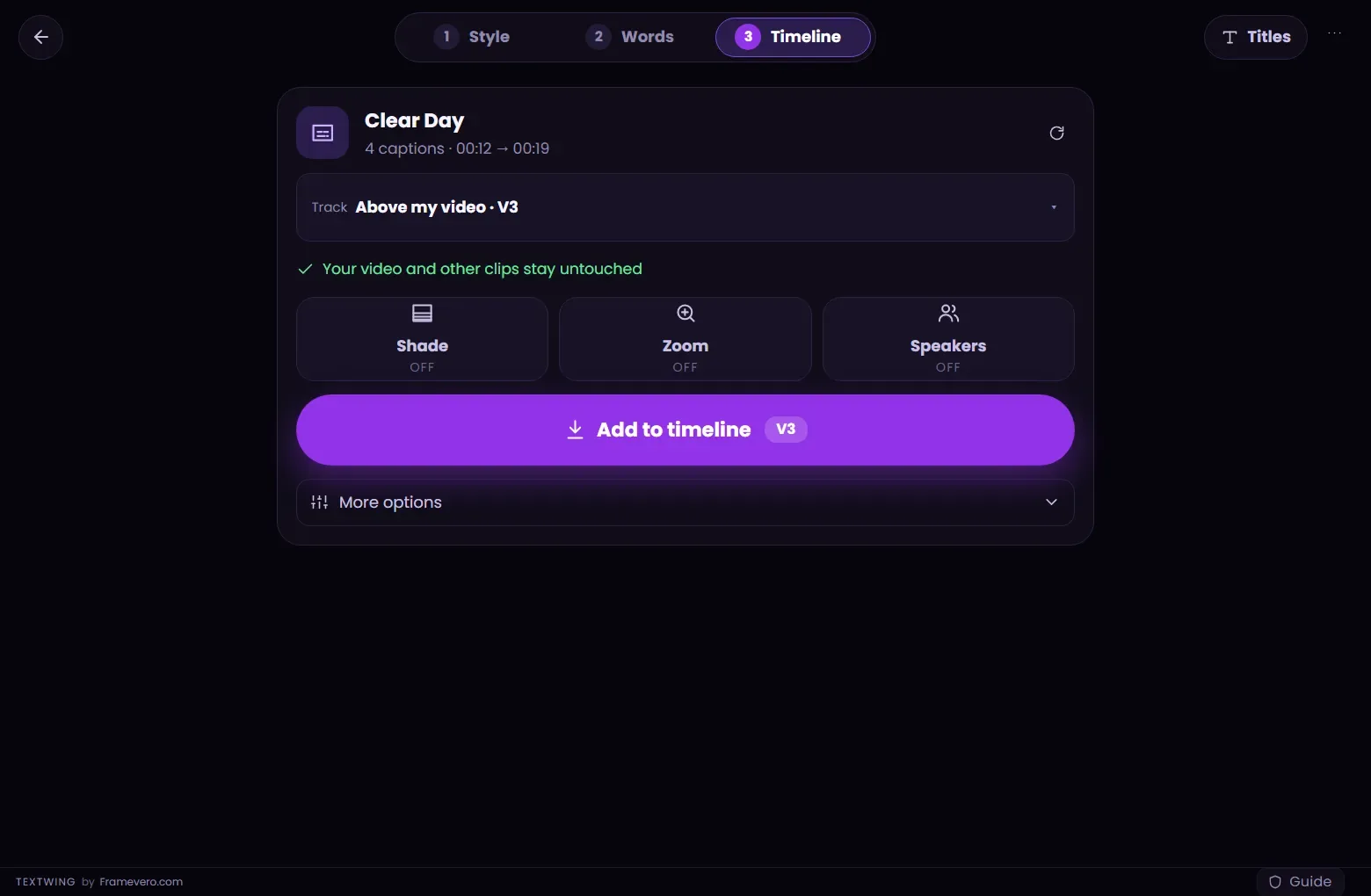
Task: Toggle the Shade option on
Action: tap(422, 339)
